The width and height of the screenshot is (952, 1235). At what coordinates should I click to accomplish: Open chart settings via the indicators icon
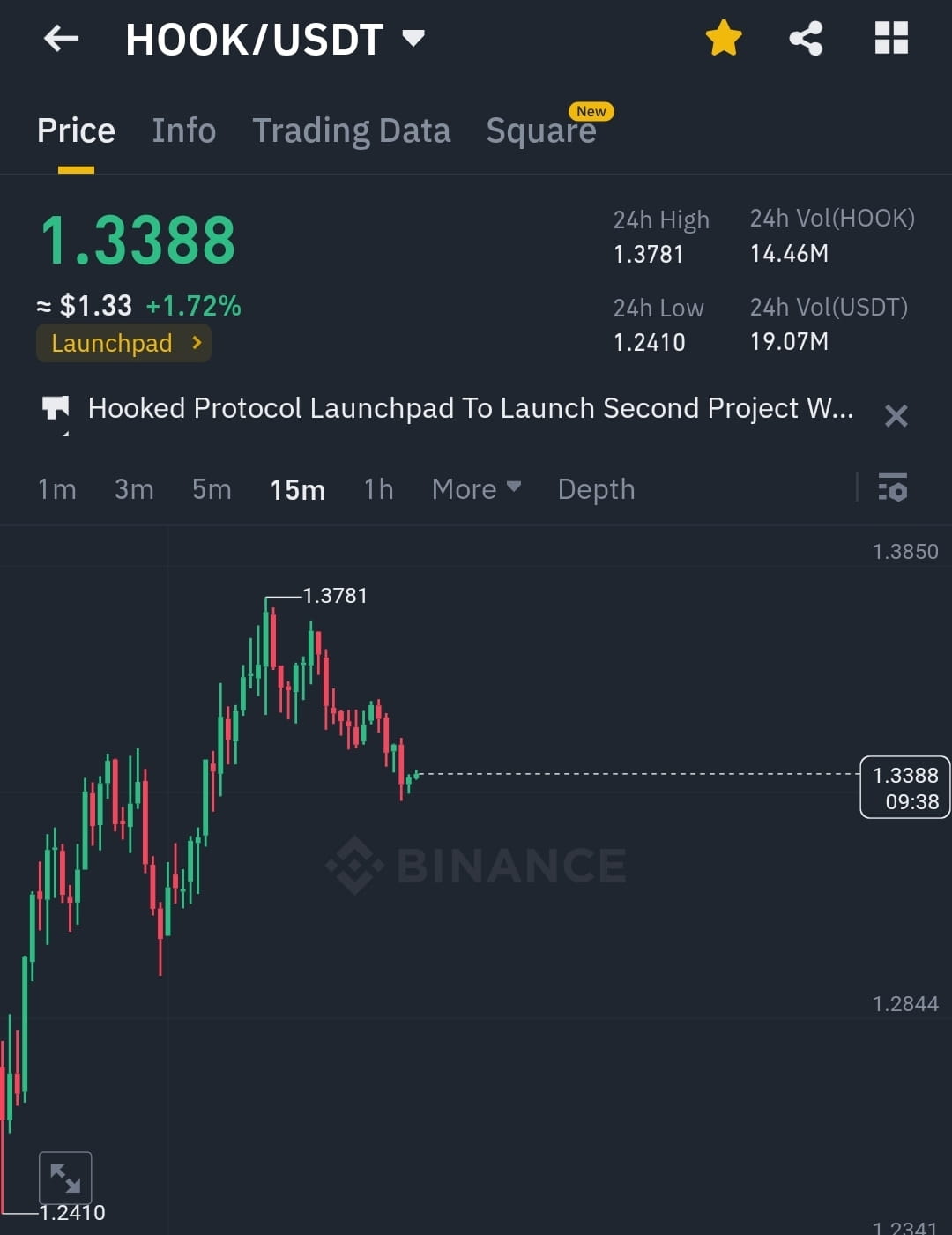click(893, 488)
